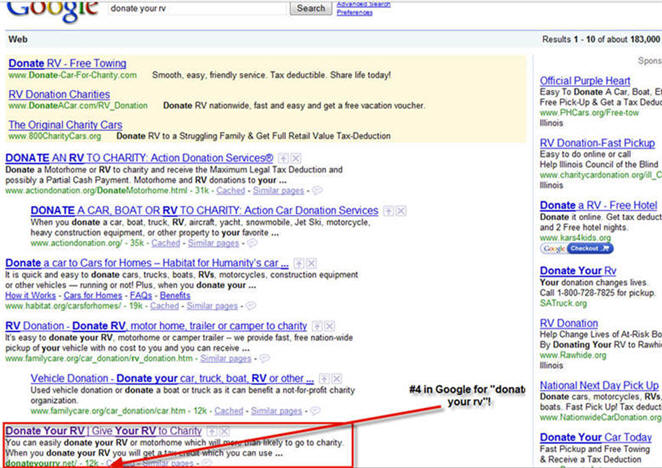
Task: Open the 'Donate a RV - Free Hotel' ad
Action: 598,205
